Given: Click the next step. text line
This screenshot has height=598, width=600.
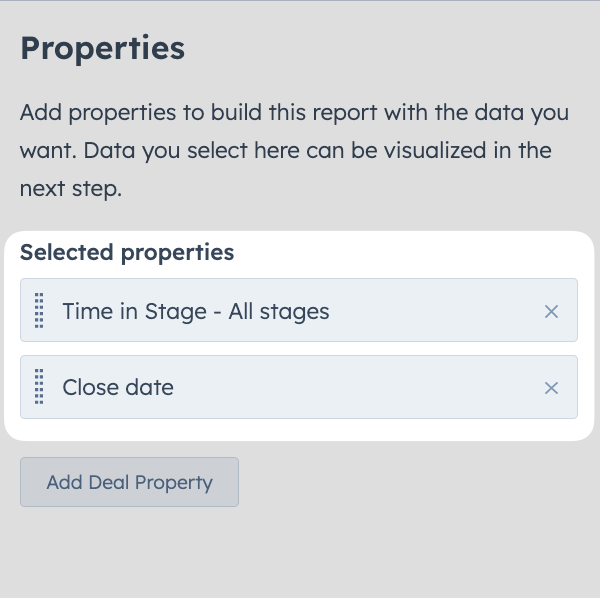Looking at the screenshot, I should (71, 188).
